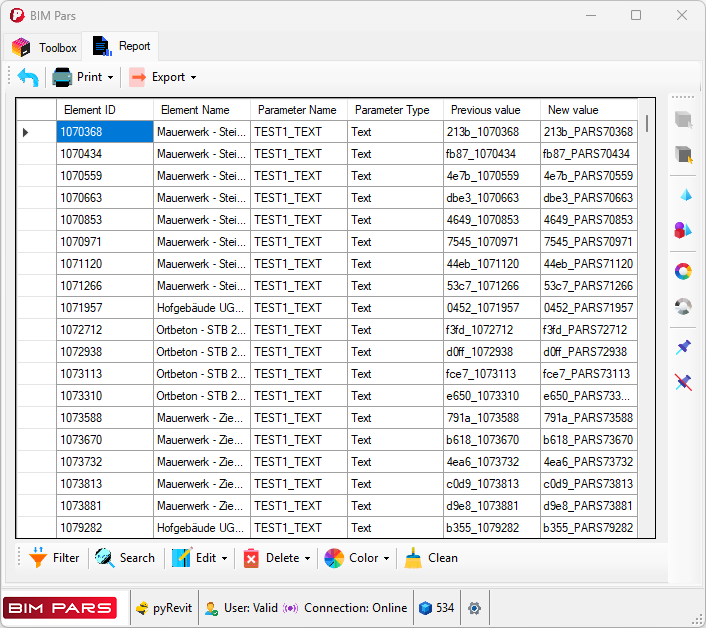Image resolution: width=706 pixels, height=628 pixels.
Task: Open the Print dropdown menu
Action: (84, 77)
